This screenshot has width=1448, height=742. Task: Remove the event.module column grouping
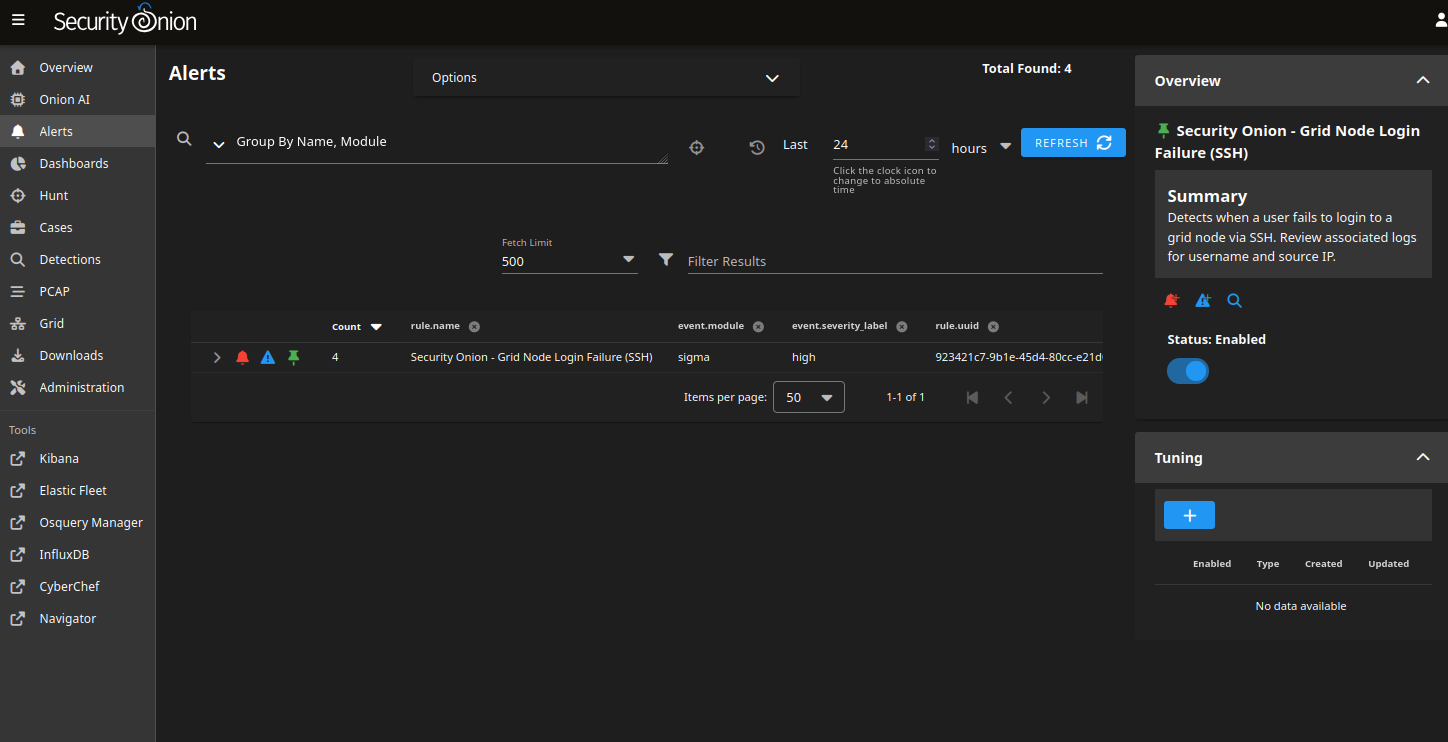pyautogui.click(x=758, y=326)
